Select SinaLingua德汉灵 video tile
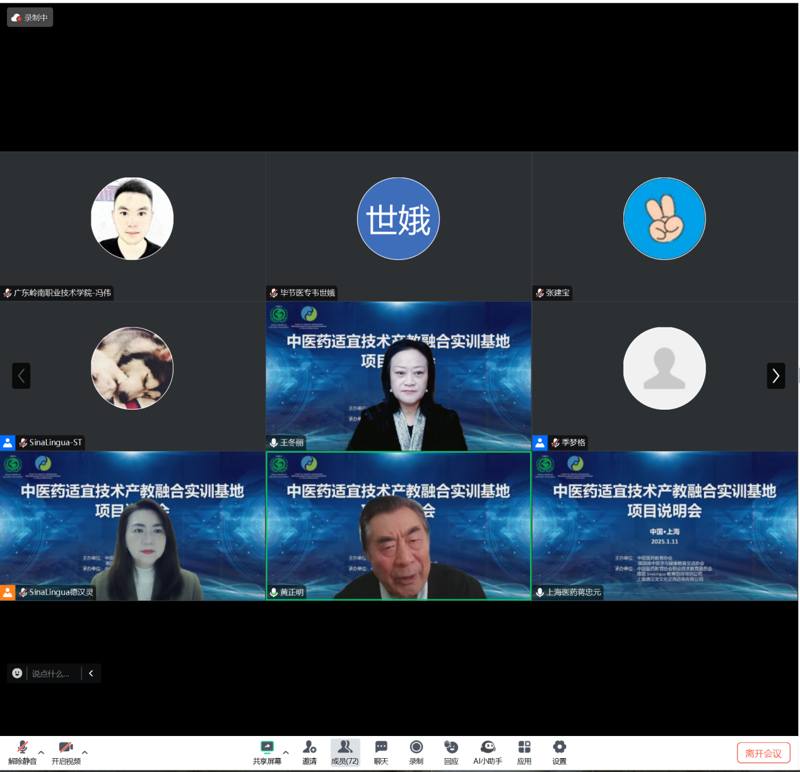 pyautogui.click(x=132, y=526)
